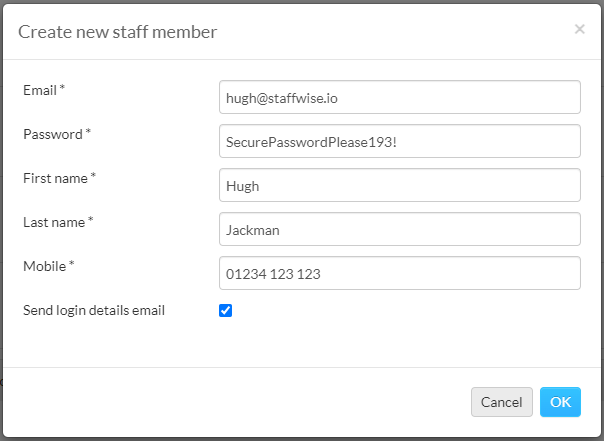604x441 pixels.
Task: Click the "Email" field label
Action: 40,91
